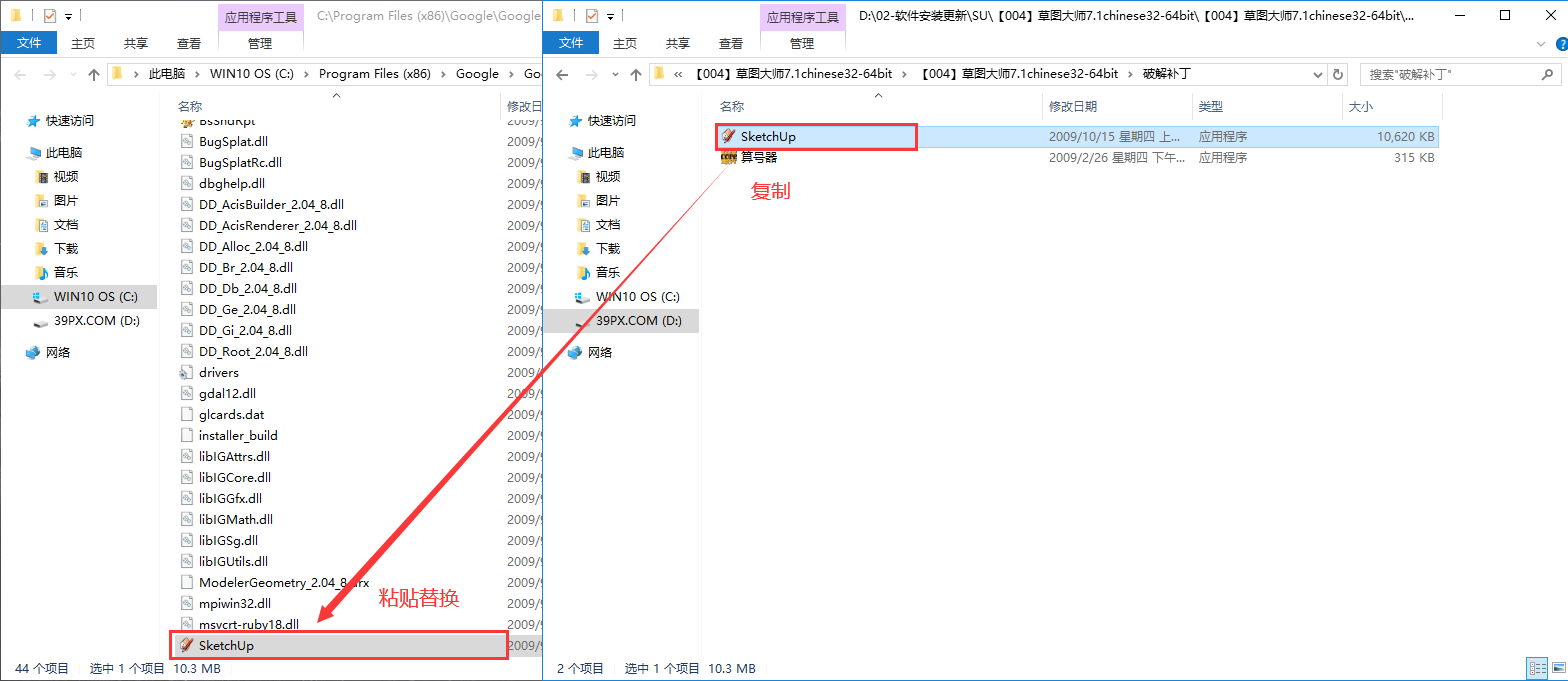1568x681 pixels.
Task: Select DD_AcisBuilder_2.04_8.dll file
Action: tap(271, 204)
